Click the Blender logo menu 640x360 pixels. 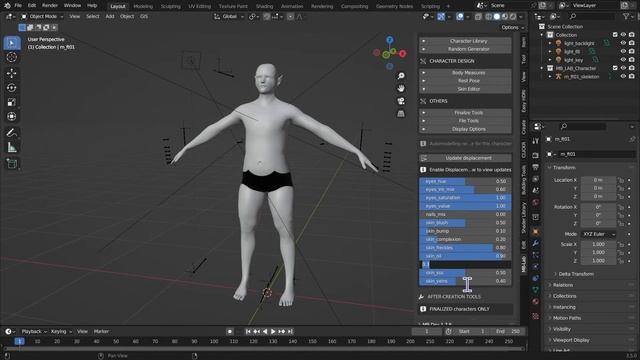tap(7, 6)
